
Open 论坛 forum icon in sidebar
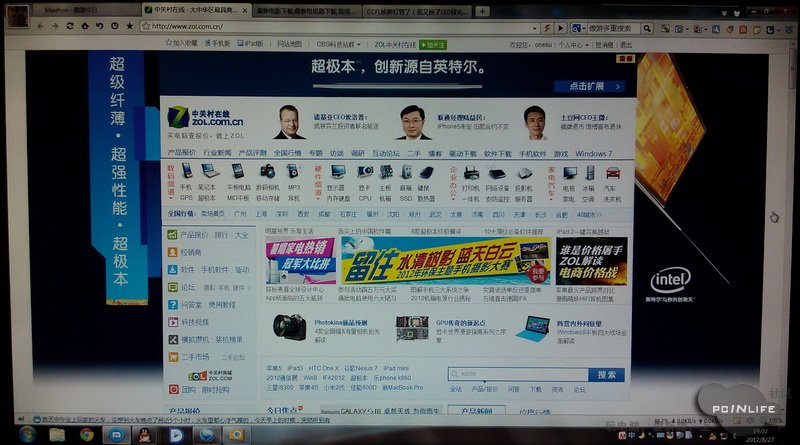point(172,287)
